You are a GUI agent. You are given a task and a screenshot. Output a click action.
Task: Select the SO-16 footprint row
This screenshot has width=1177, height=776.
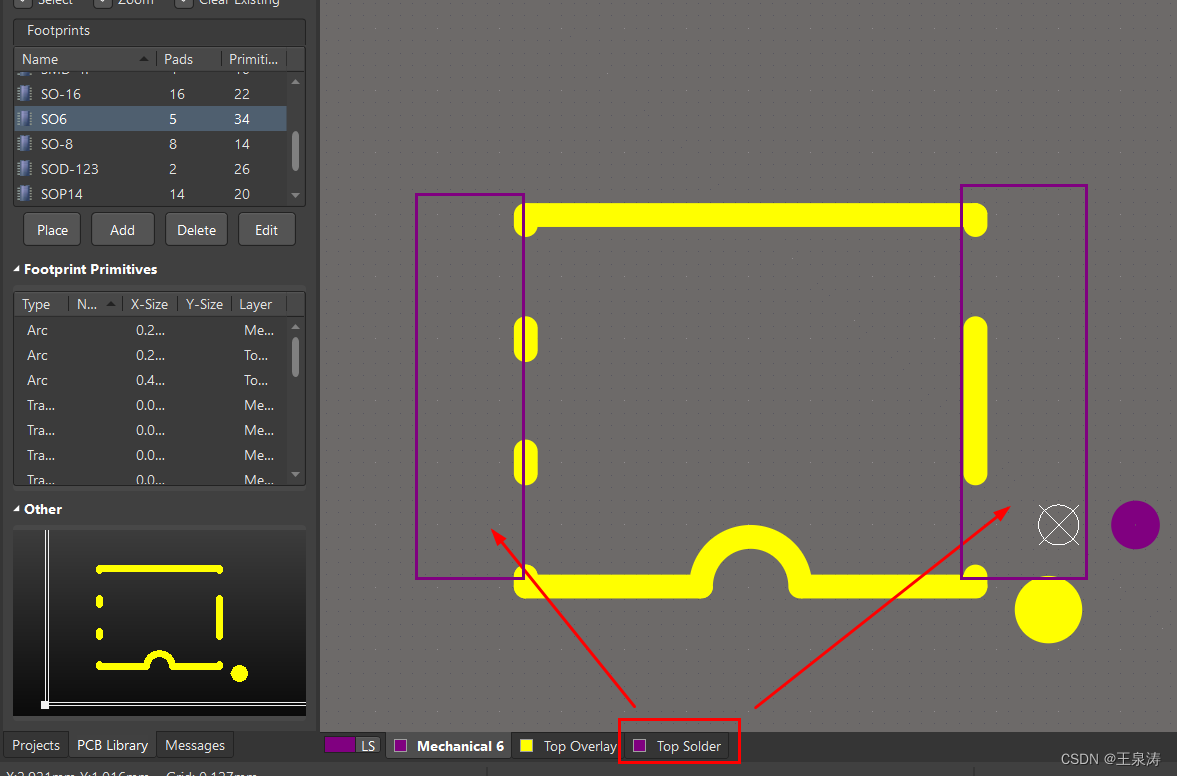pyautogui.click(x=150, y=94)
